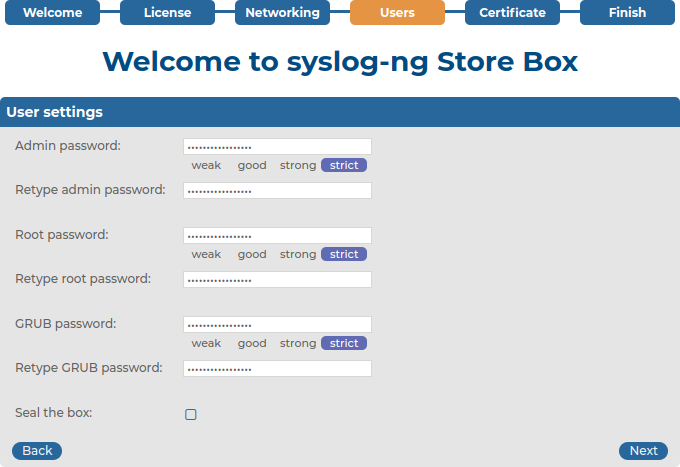Click the strict indicator under Admin password
Image resolution: width=680 pixels, height=467 pixels.
(344, 165)
